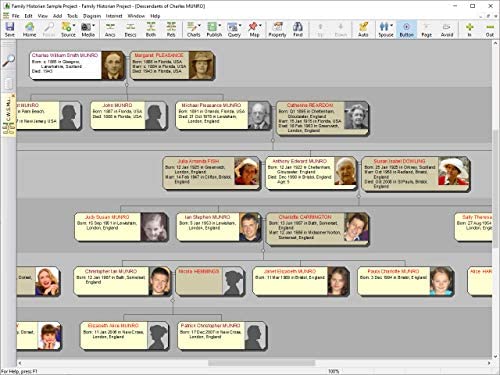This screenshot has height=375, width=500.
Task: Open the Internet menu
Action: point(114,16)
